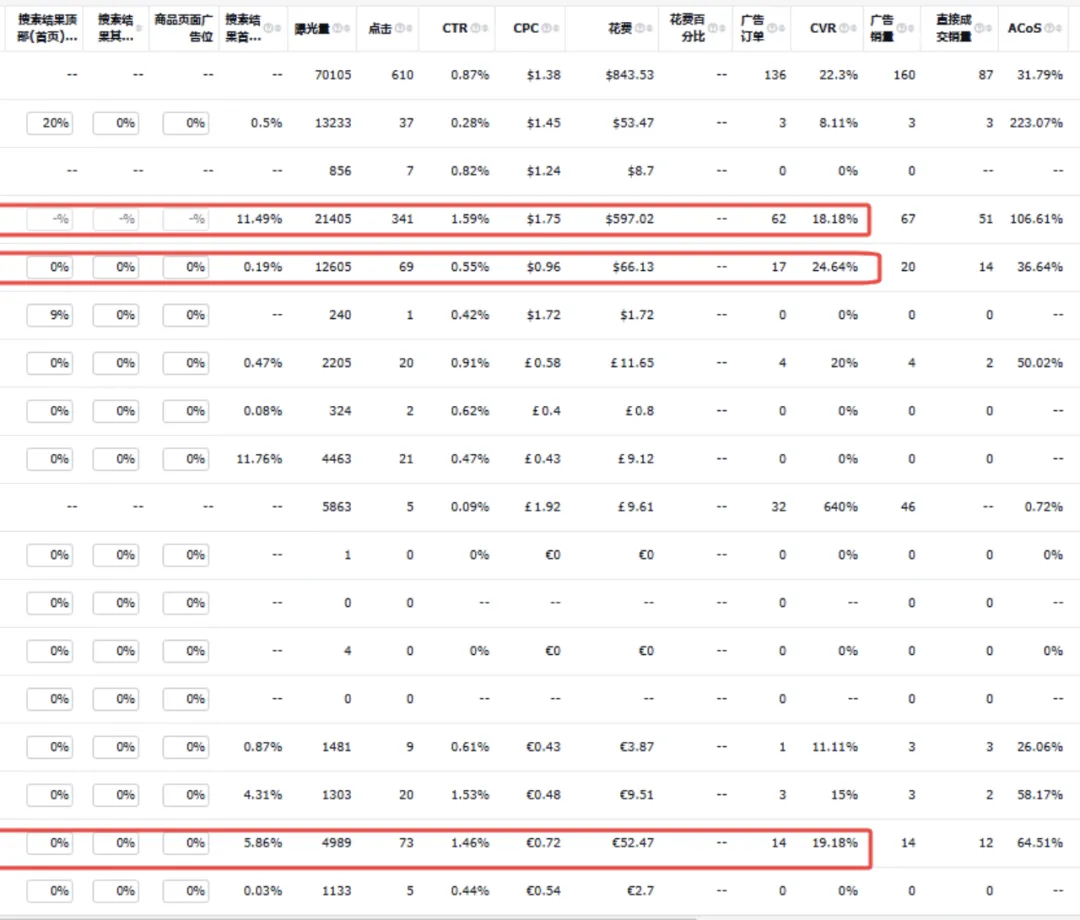1080x920 pixels.
Task: Click the help icon beside 搜索结果首… header
Action: tap(269, 28)
